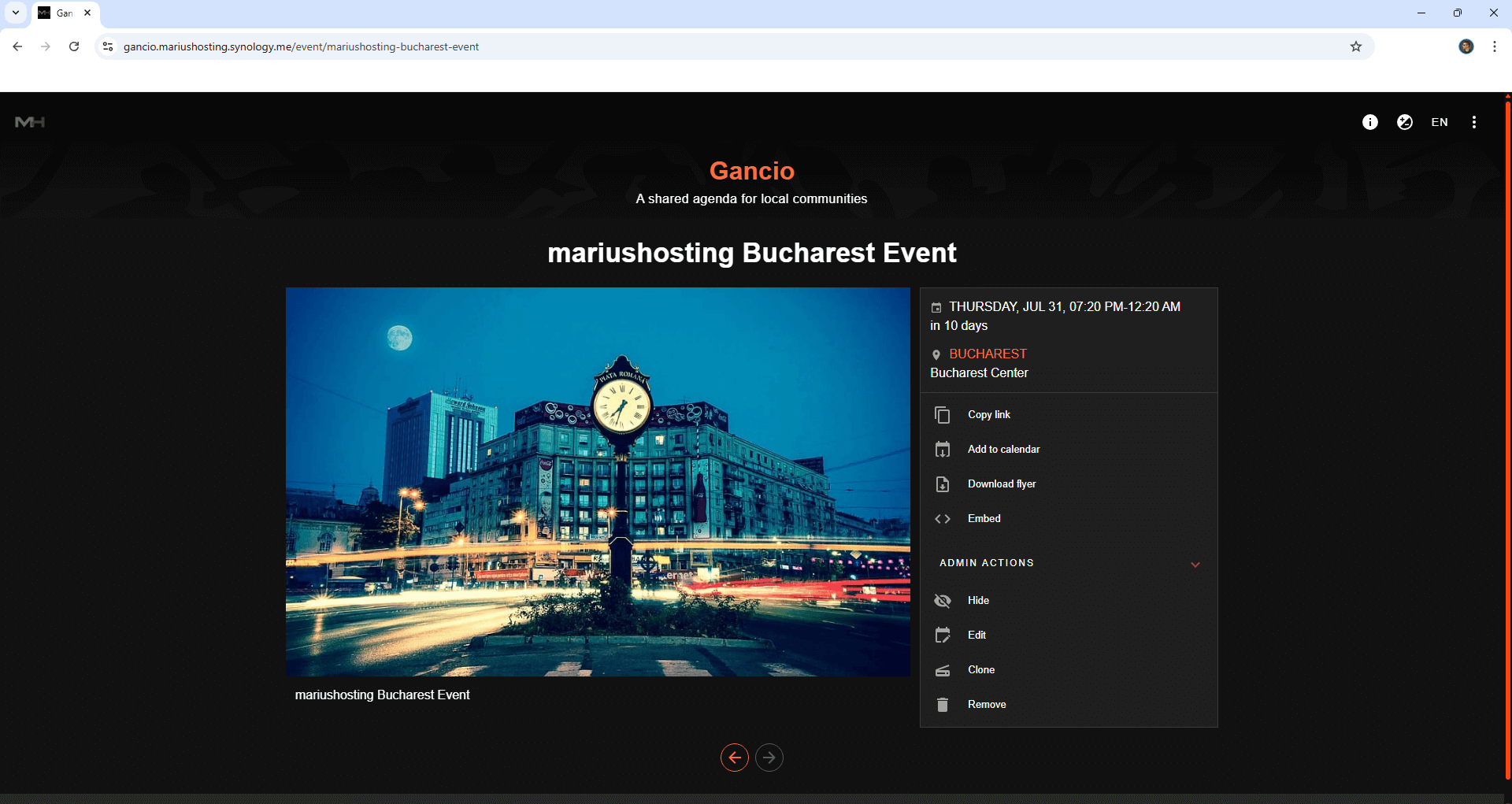The width and height of the screenshot is (1512, 804).
Task: Click the 'mariushosting Bucharest Event' caption text
Action: 382,695
